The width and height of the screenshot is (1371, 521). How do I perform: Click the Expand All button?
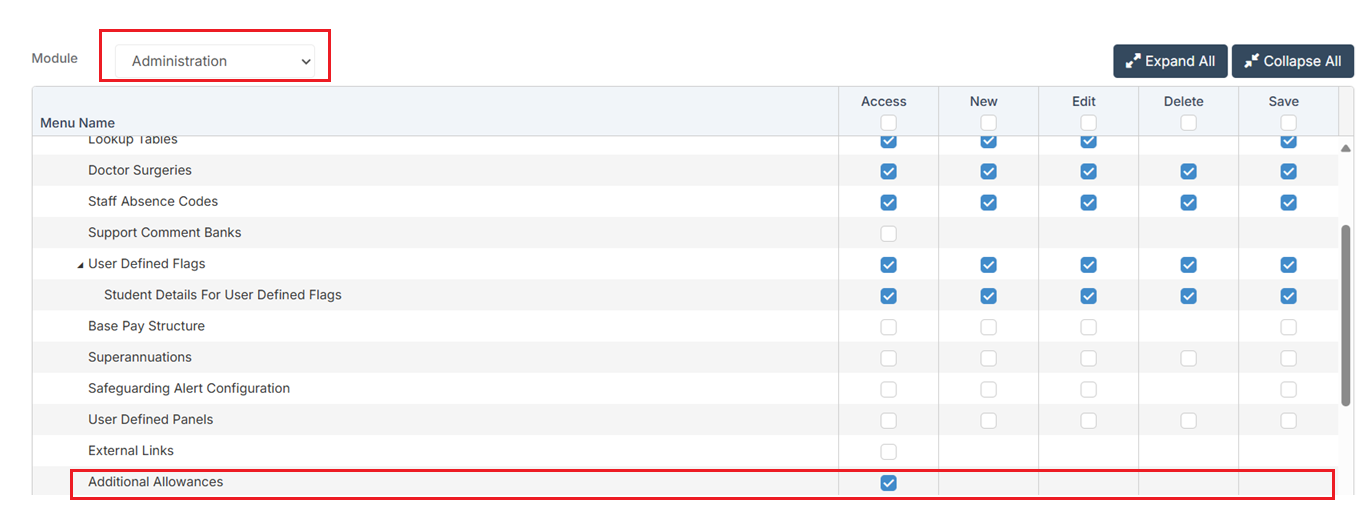[x=1170, y=61]
